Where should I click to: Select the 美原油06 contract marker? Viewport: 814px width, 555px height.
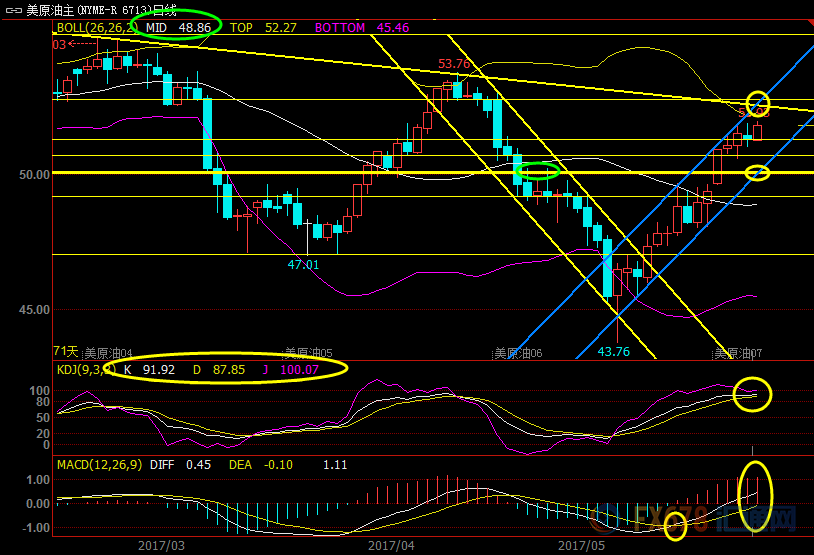tap(518, 354)
